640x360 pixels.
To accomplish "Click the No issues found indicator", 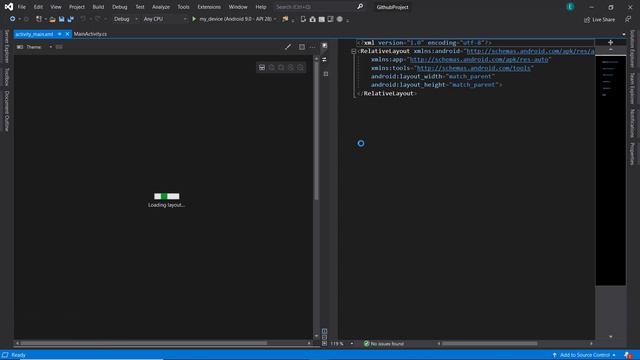I will tap(384, 344).
